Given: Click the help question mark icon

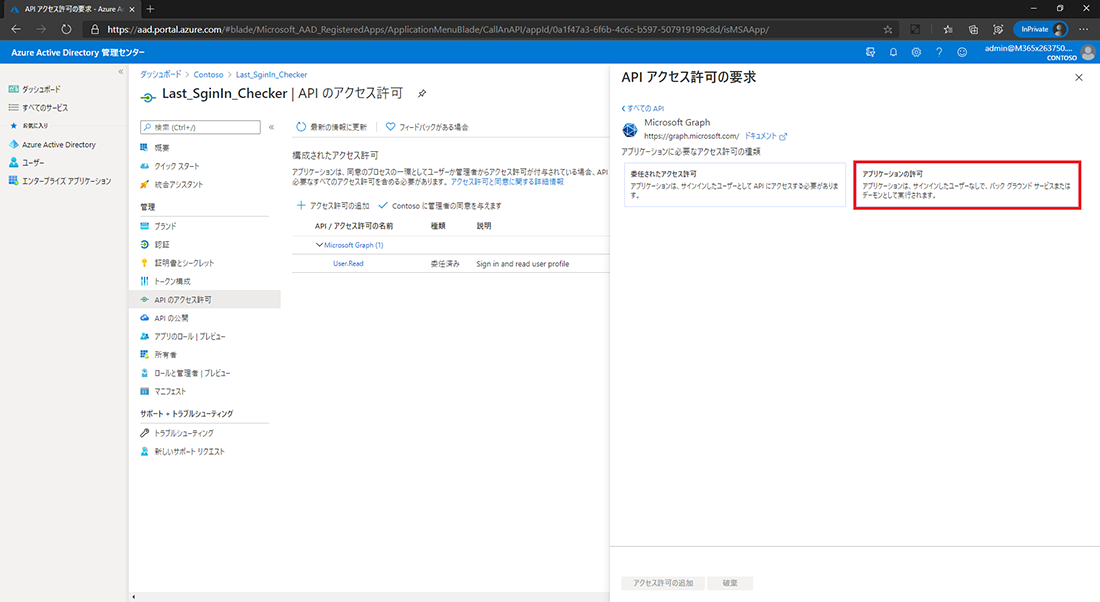Looking at the screenshot, I should 939,51.
